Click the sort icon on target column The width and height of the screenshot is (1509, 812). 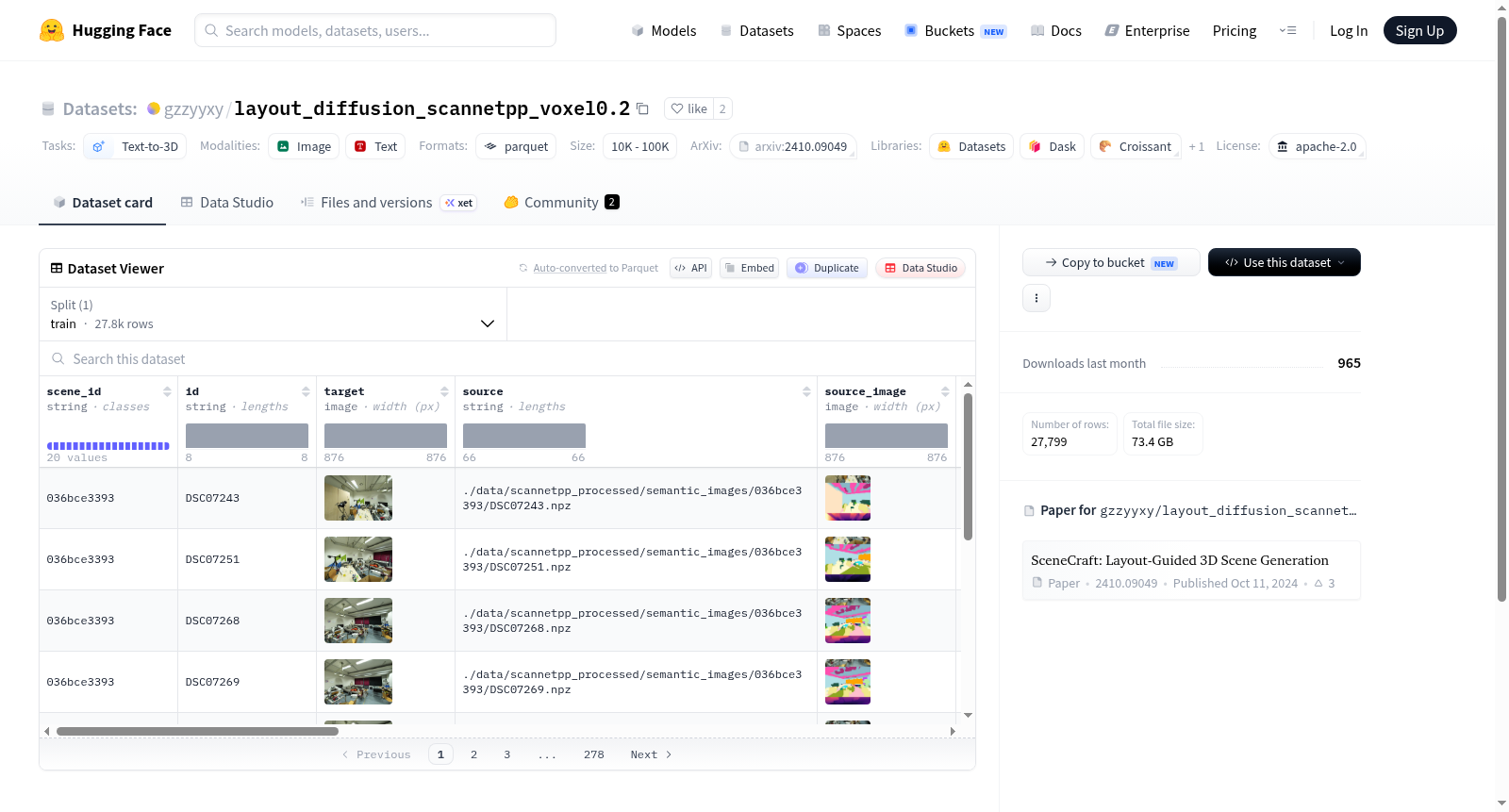(x=444, y=391)
